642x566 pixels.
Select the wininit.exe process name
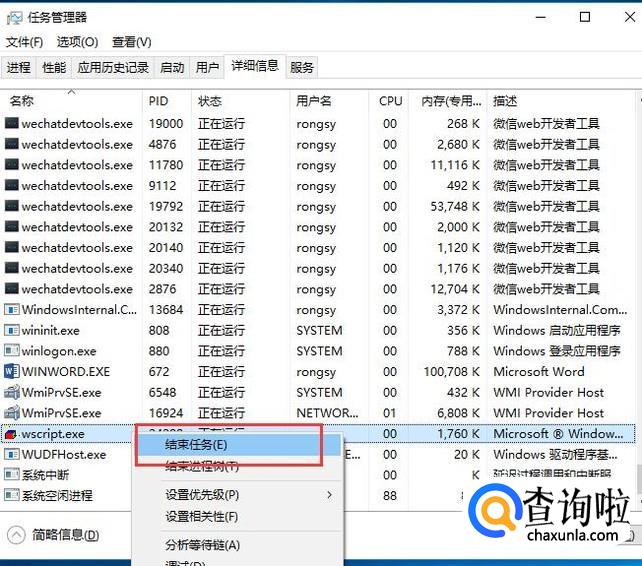(x=50, y=330)
